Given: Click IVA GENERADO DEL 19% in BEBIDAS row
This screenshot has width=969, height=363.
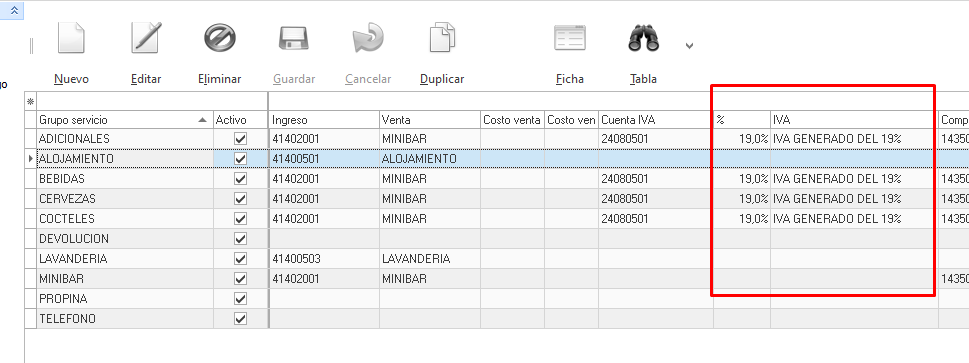Looking at the screenshot, I should [854, 179].
